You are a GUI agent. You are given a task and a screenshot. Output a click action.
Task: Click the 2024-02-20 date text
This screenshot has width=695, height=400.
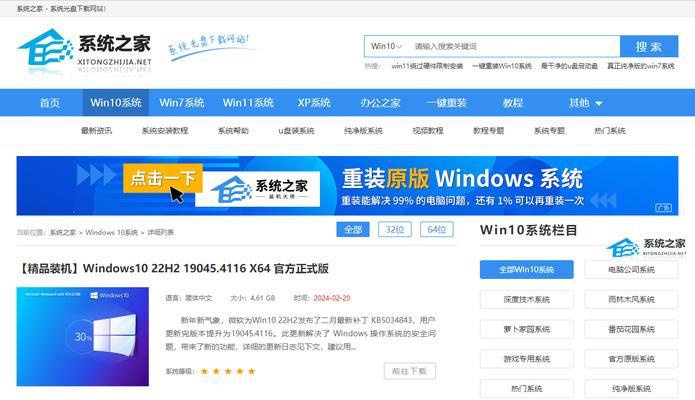click(x=332, y=298)
